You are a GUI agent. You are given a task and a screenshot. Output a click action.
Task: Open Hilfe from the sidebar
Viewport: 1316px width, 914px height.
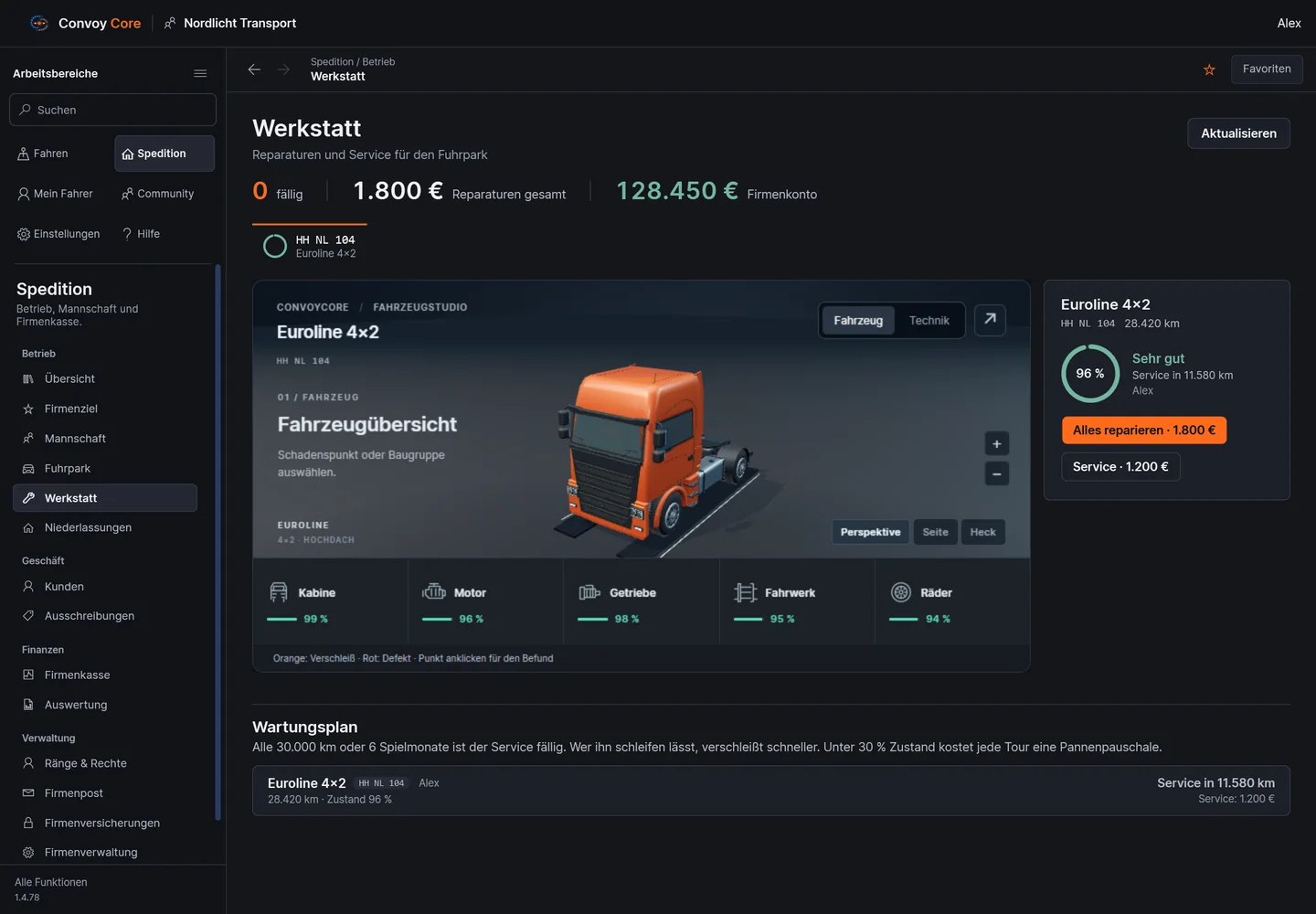click(164, 234)
